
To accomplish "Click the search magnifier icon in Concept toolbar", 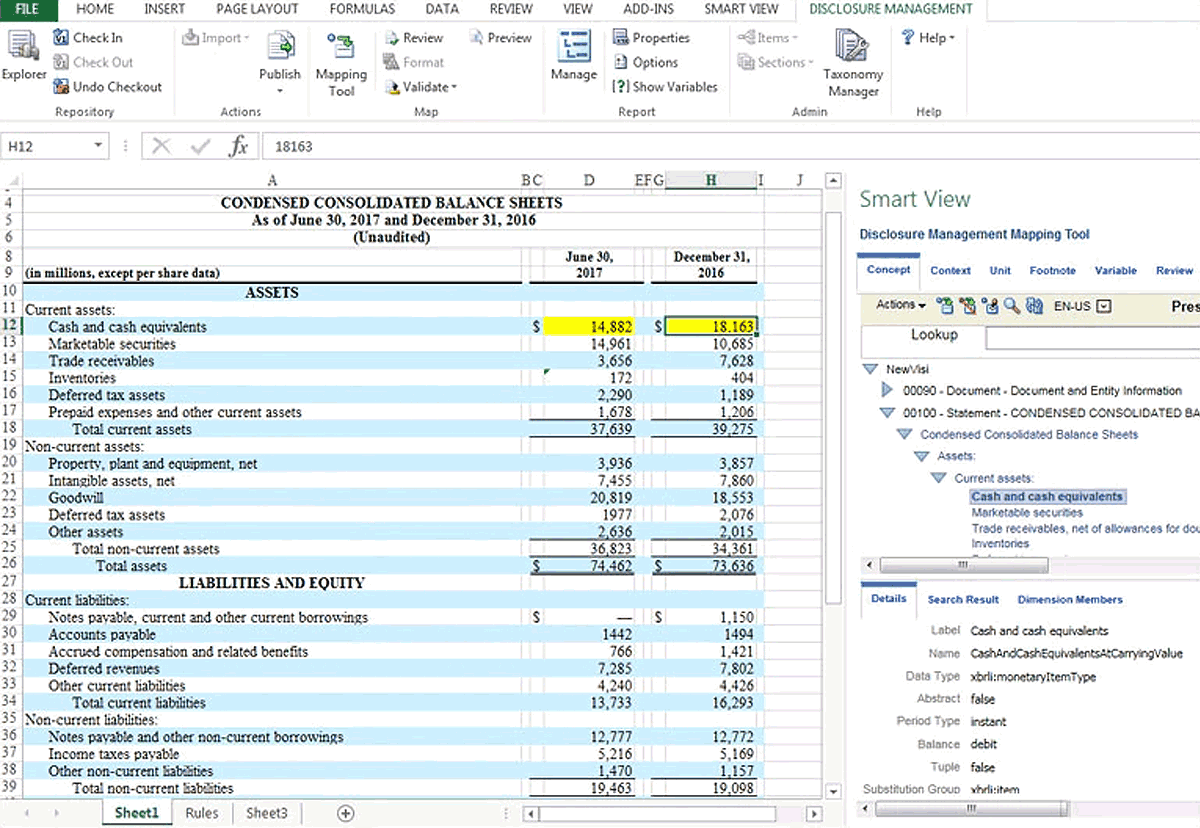I will click(x=1012, y=306).
